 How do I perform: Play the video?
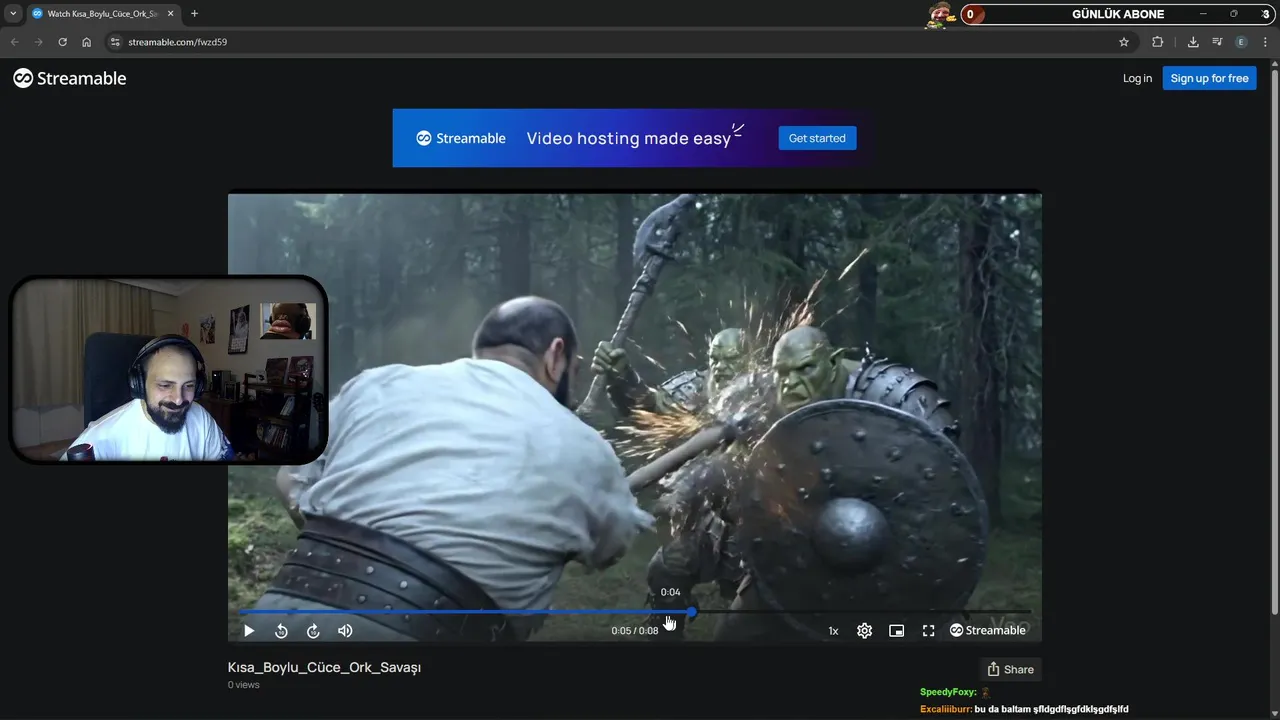tap(249, 631)
